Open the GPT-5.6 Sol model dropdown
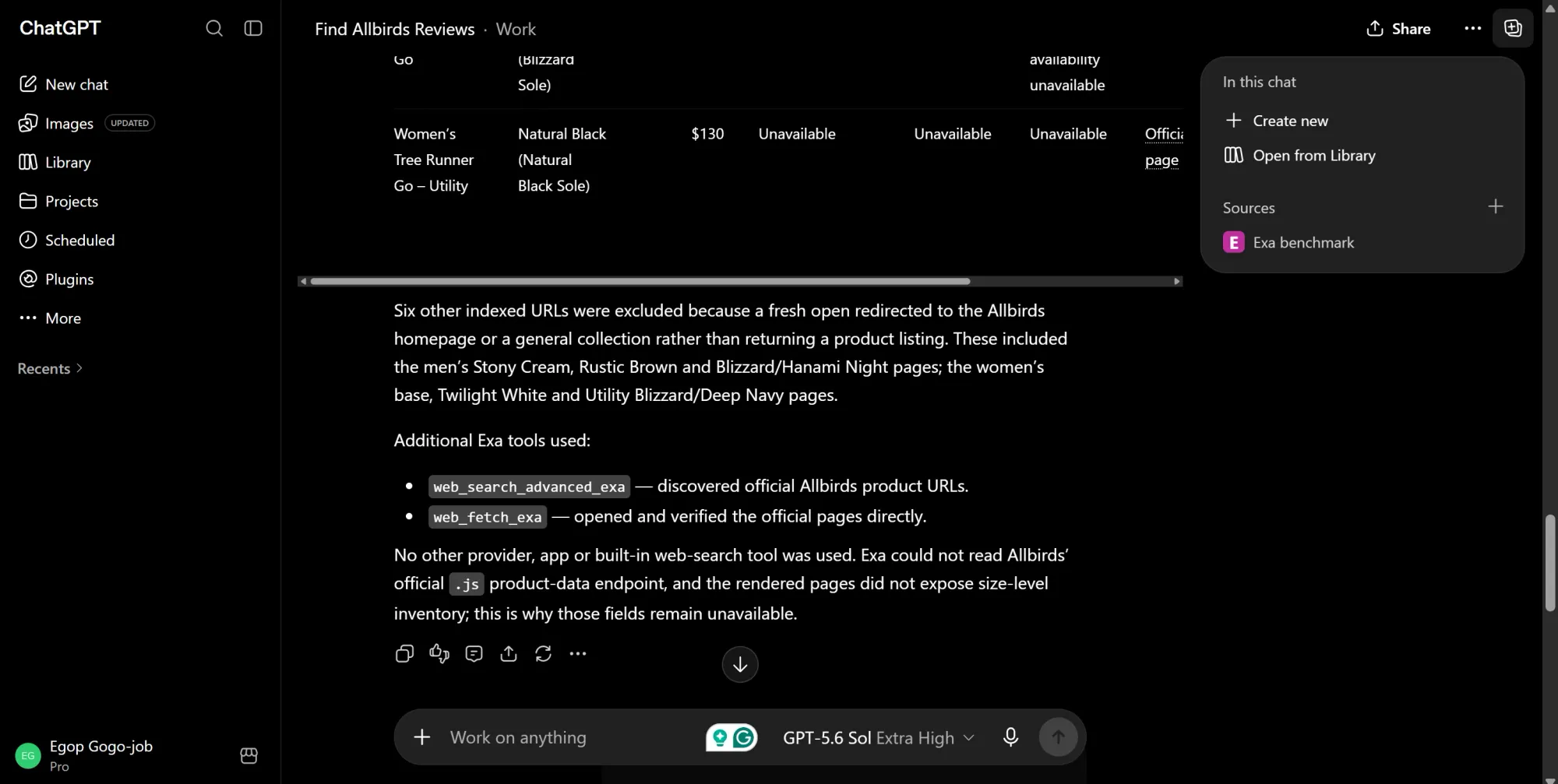Screen dimensions: 1558x784 click(878, 737)
